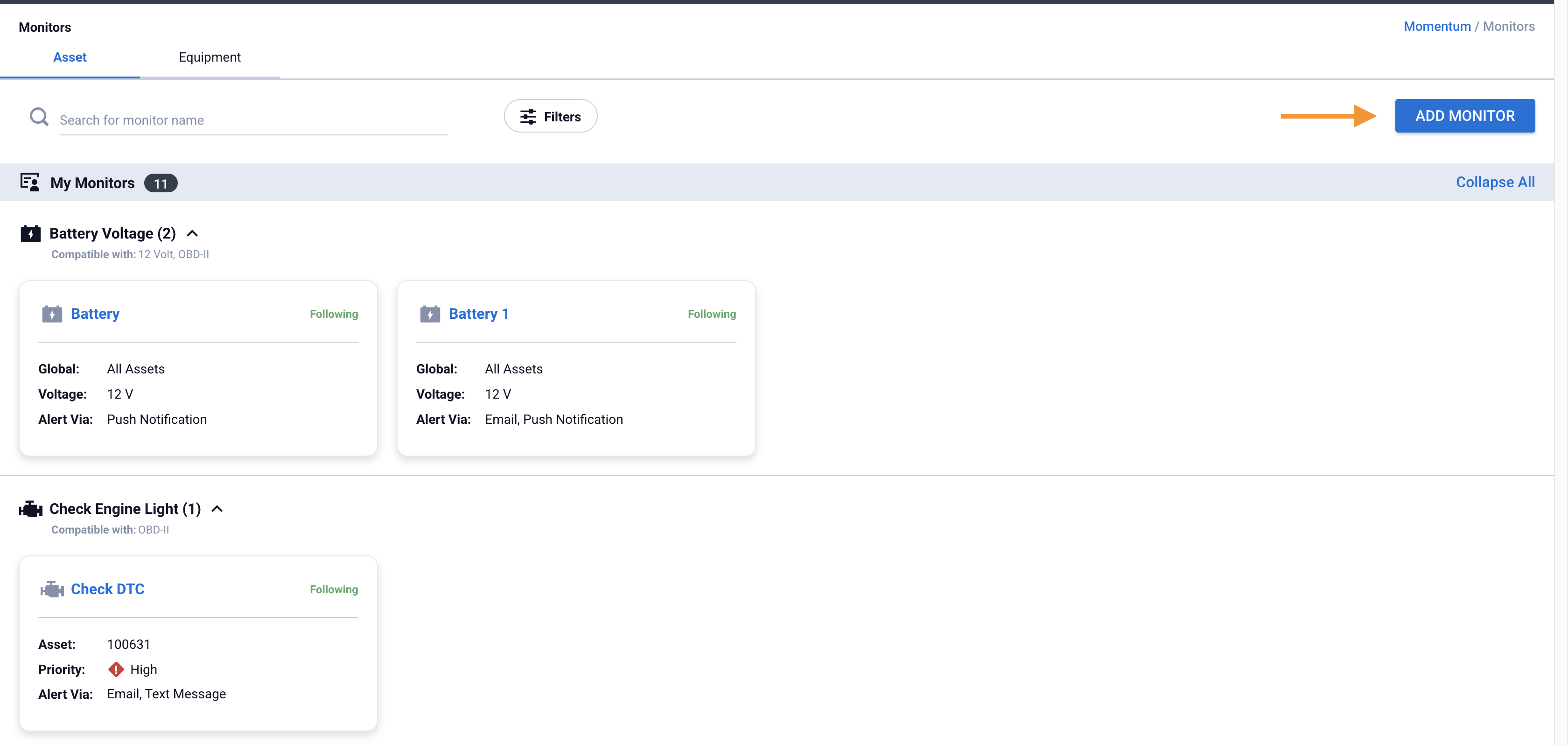Toggle Following on the Battery card

[x=334, y=314]
